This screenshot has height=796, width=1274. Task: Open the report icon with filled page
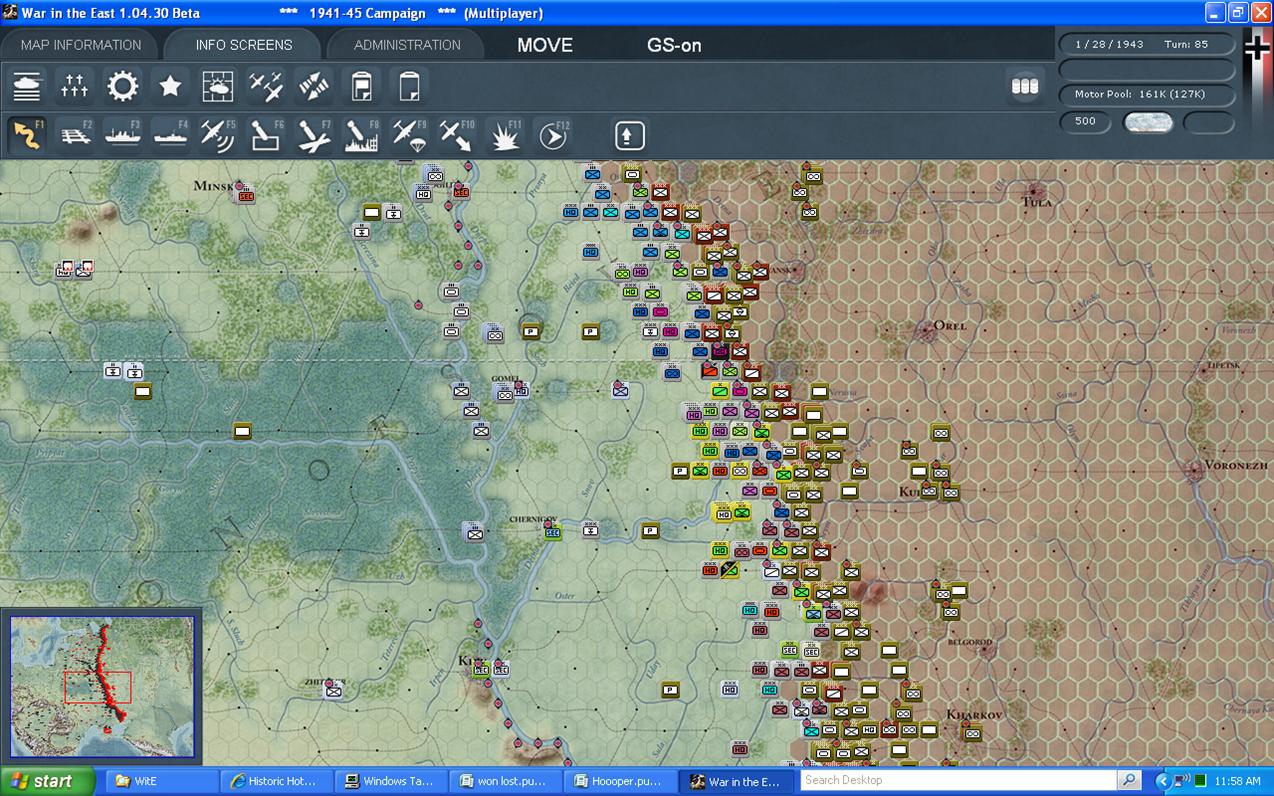pyautogui.click(x=362, y=86)
